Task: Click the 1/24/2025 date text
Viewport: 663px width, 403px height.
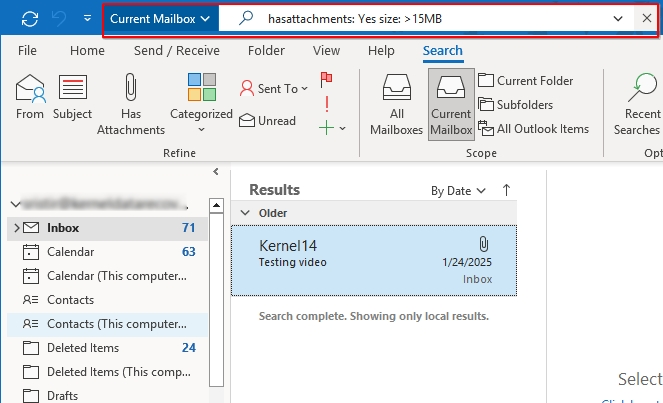Action: pyautogui.click(x=467, y=262)
